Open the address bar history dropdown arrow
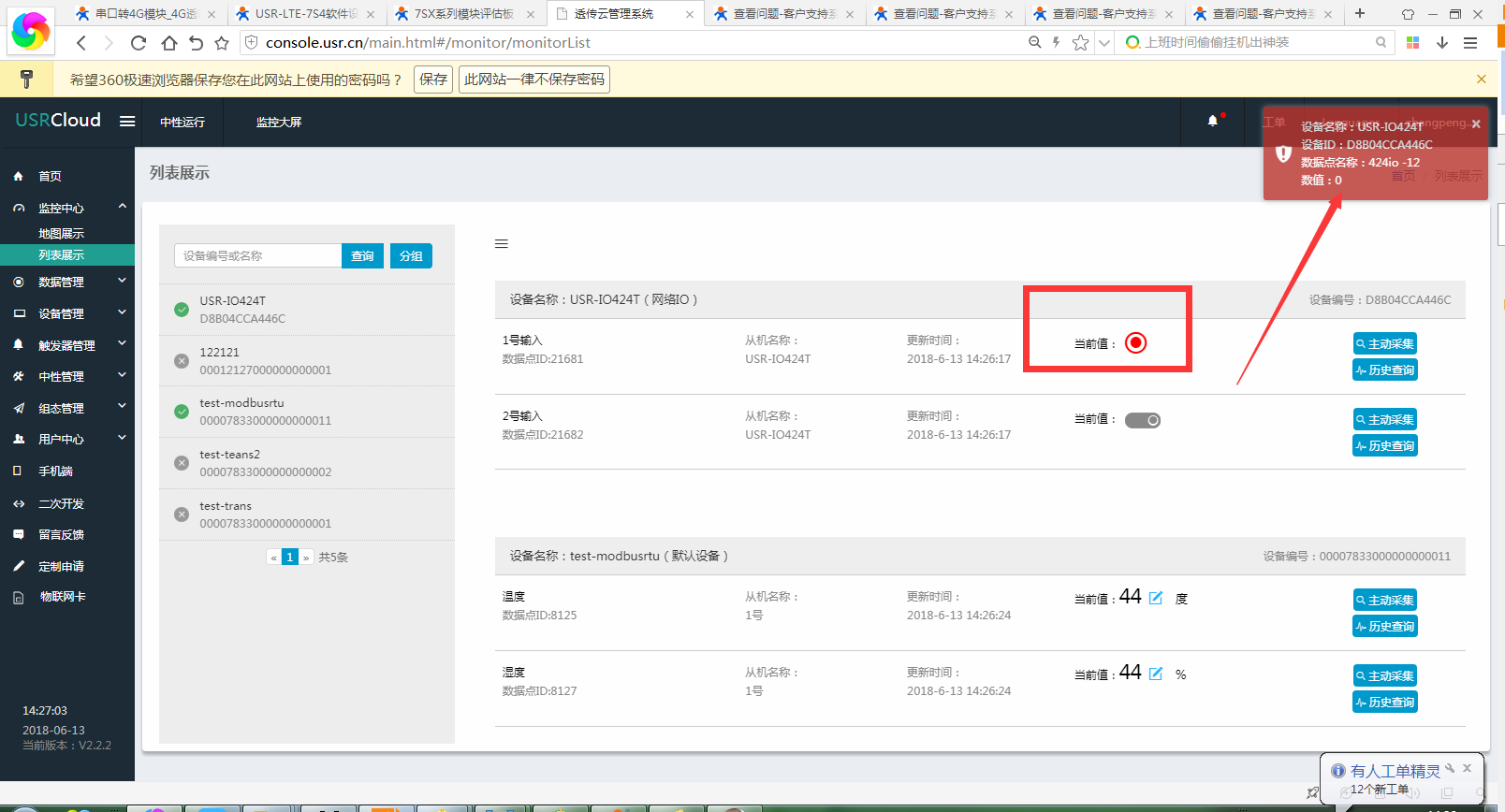This screenshot has height=812, width=1505. point(1104,43)
